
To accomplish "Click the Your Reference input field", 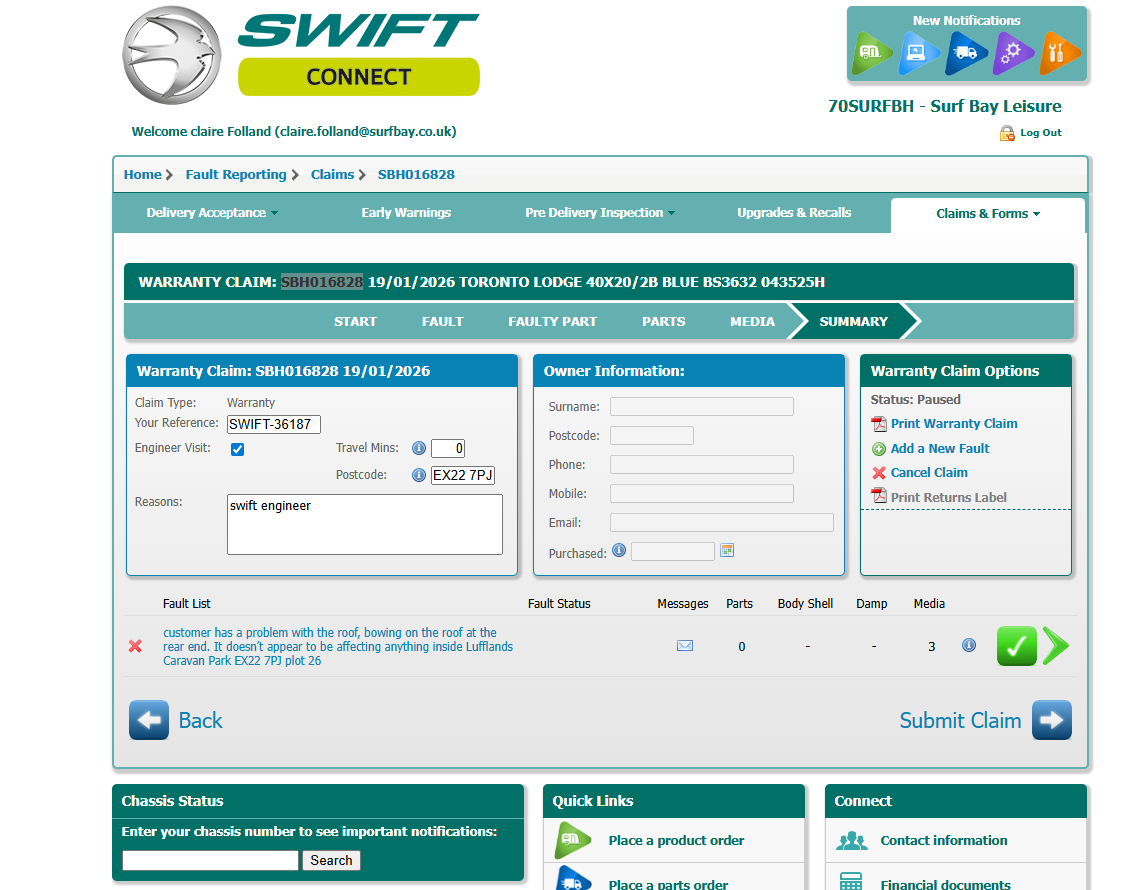I will (x=274, y=424).
